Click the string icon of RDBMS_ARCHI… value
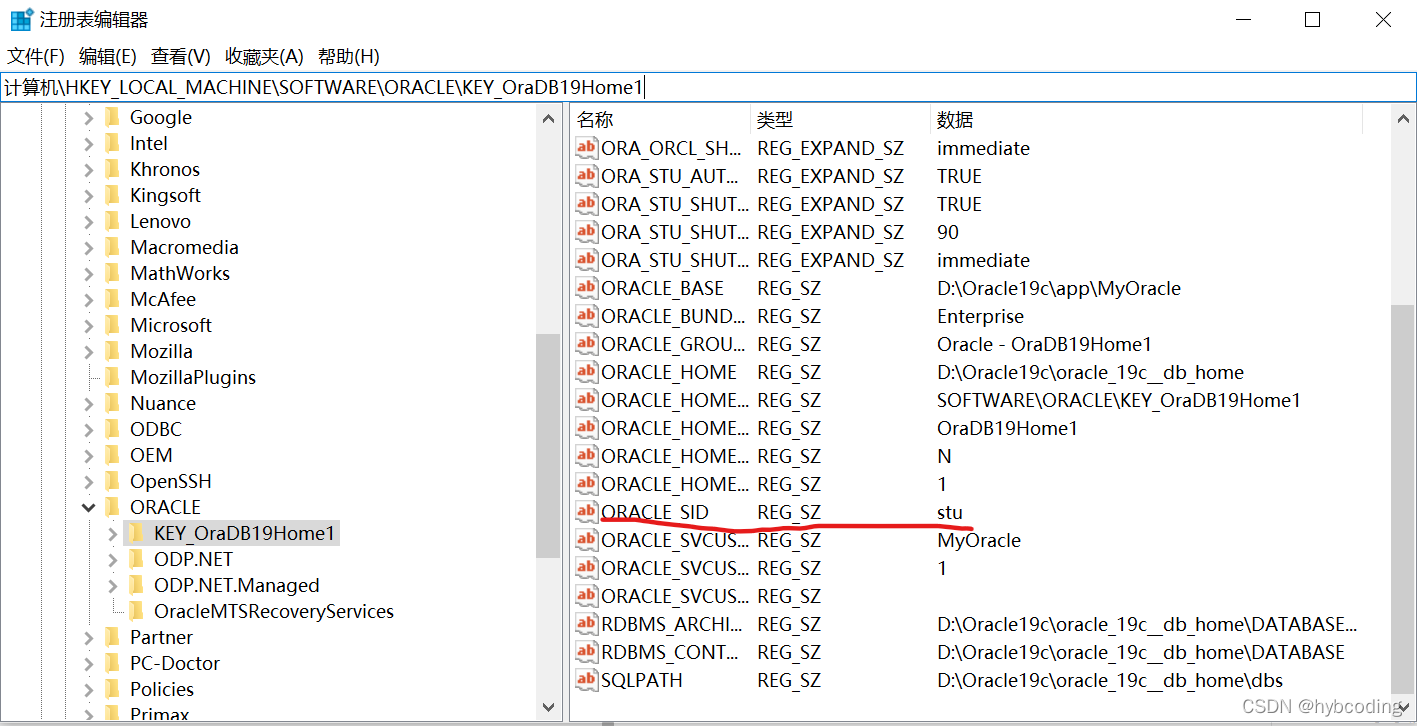Viewport: 1417px width, 726px height. pos(586,624)
